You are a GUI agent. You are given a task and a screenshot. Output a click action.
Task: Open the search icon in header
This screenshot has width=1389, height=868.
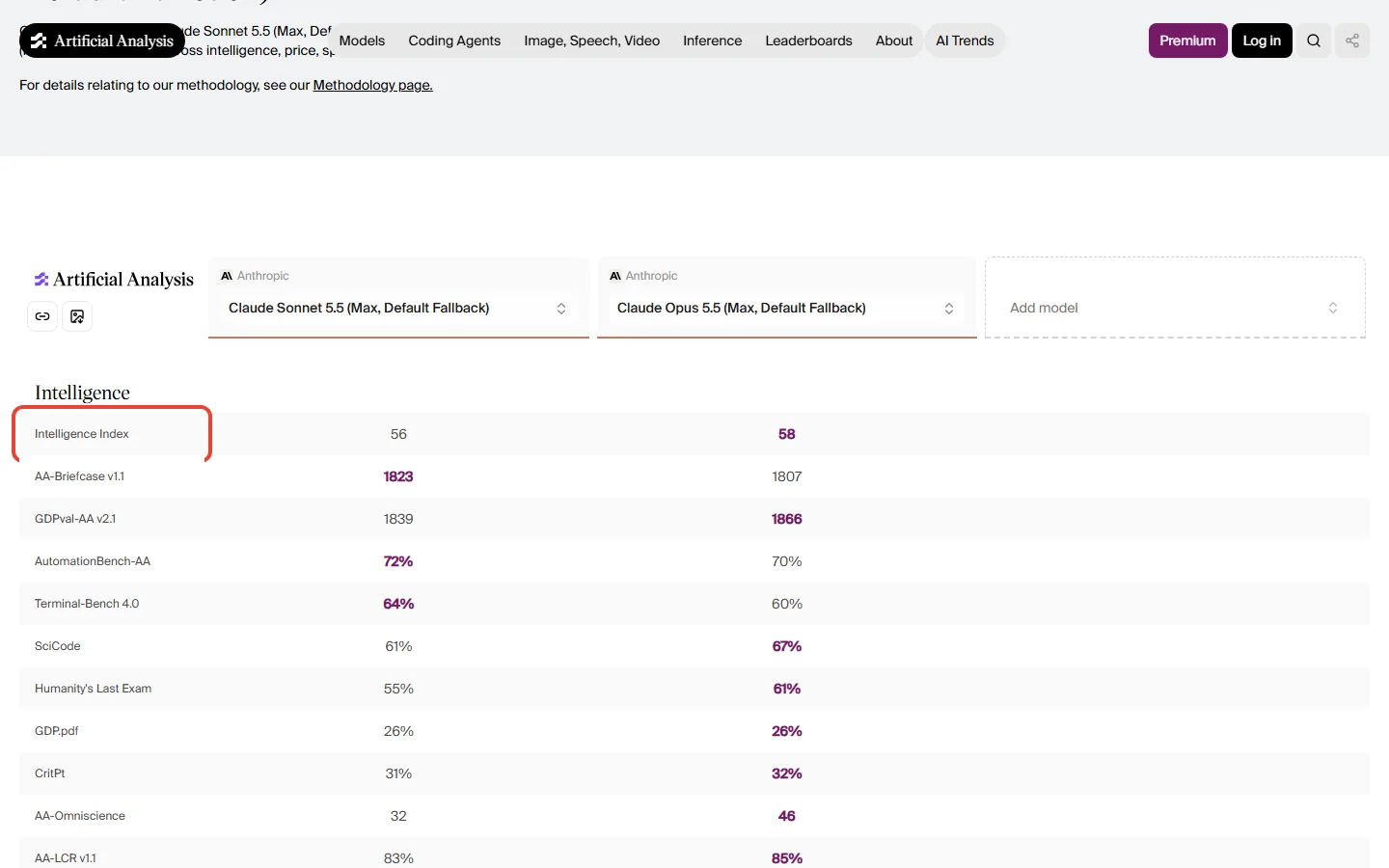coord(1314,41)
